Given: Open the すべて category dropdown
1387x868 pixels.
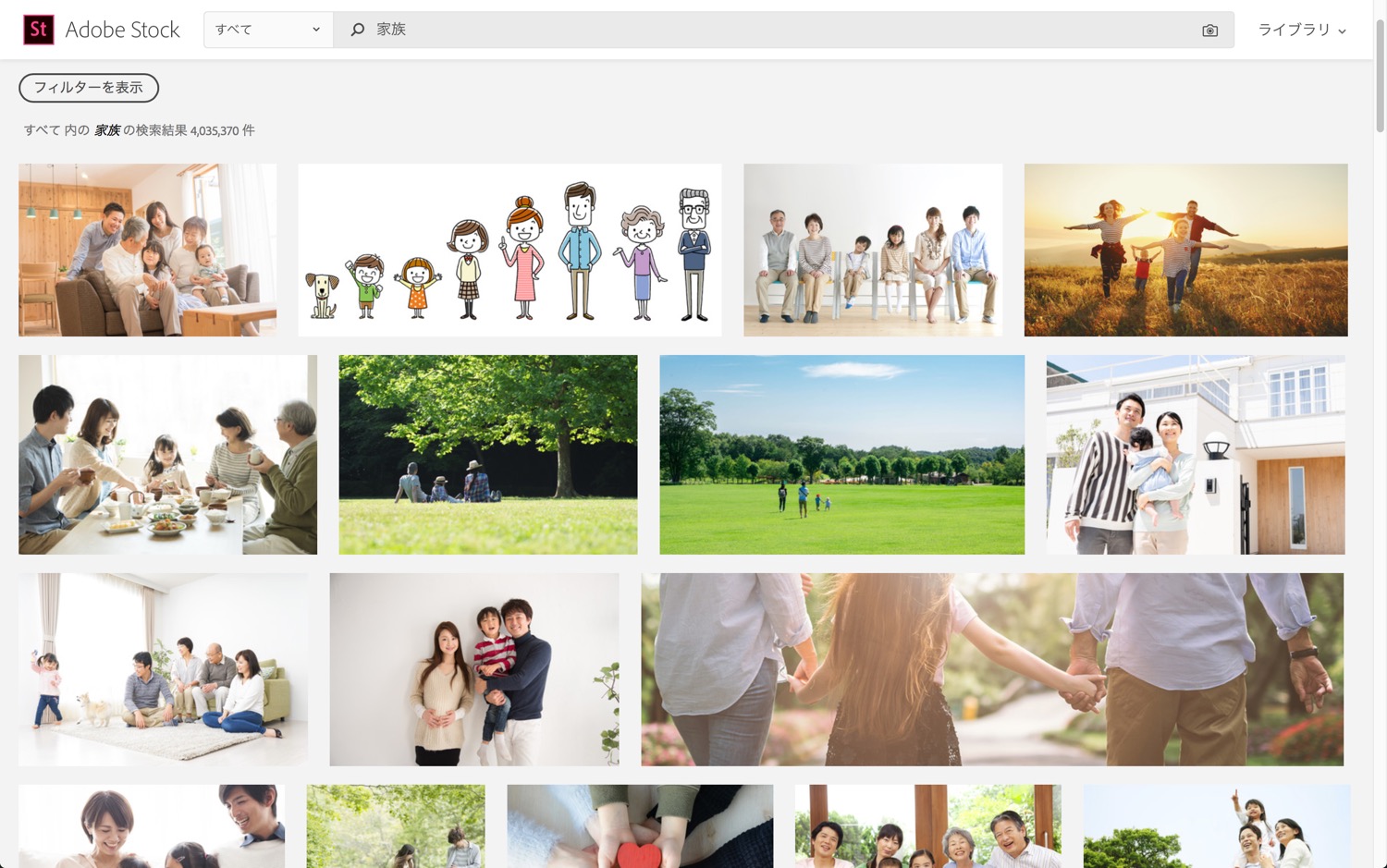Looking at the screenshot, I should coord(268,30).
